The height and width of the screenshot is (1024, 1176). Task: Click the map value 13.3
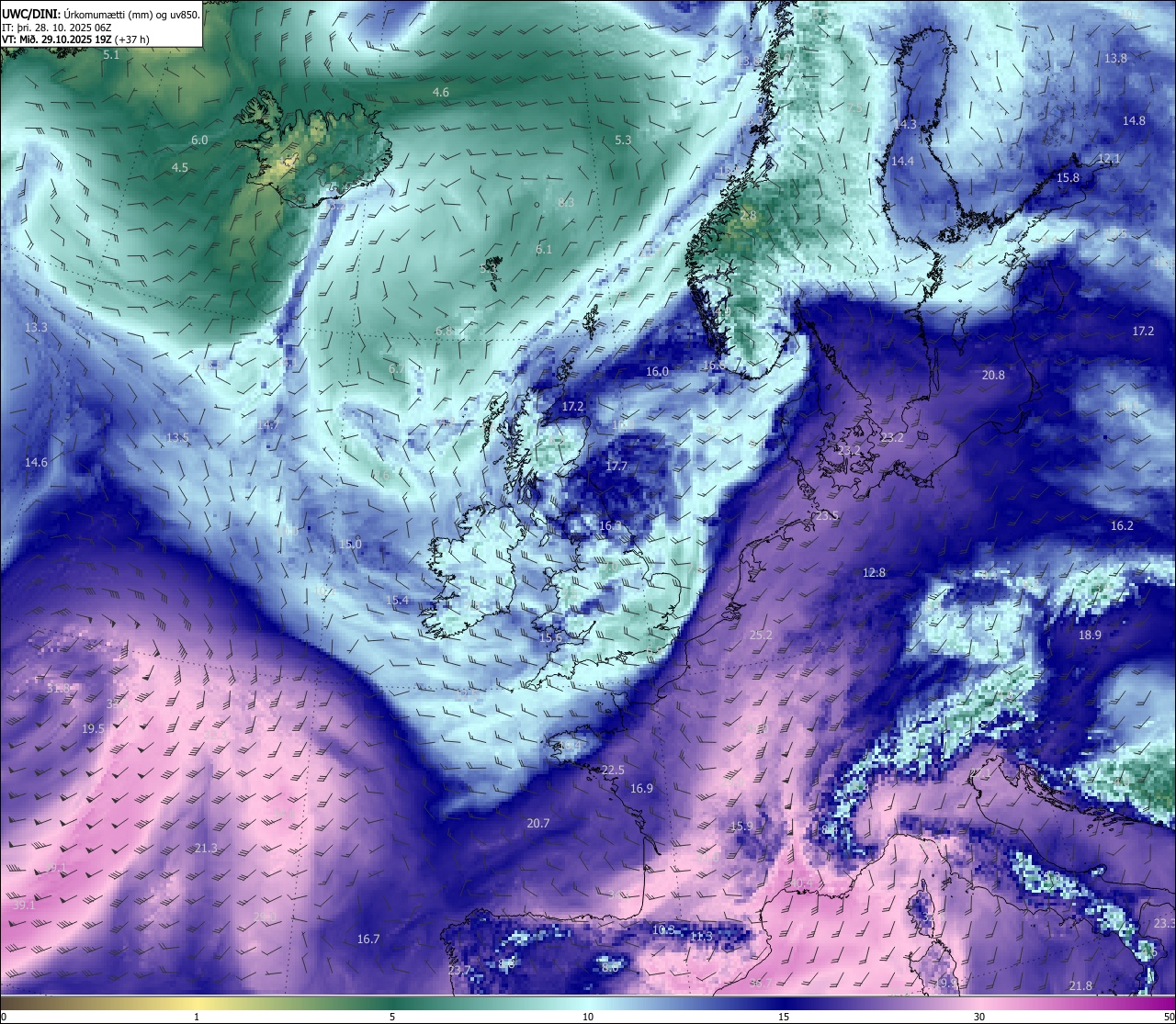pos(36,328)
